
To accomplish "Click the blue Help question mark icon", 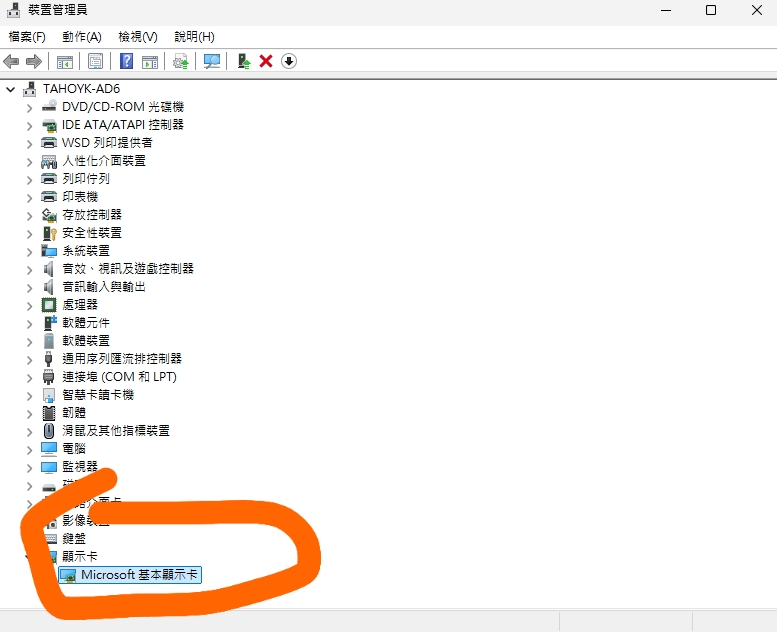I will tap(127, 62).
